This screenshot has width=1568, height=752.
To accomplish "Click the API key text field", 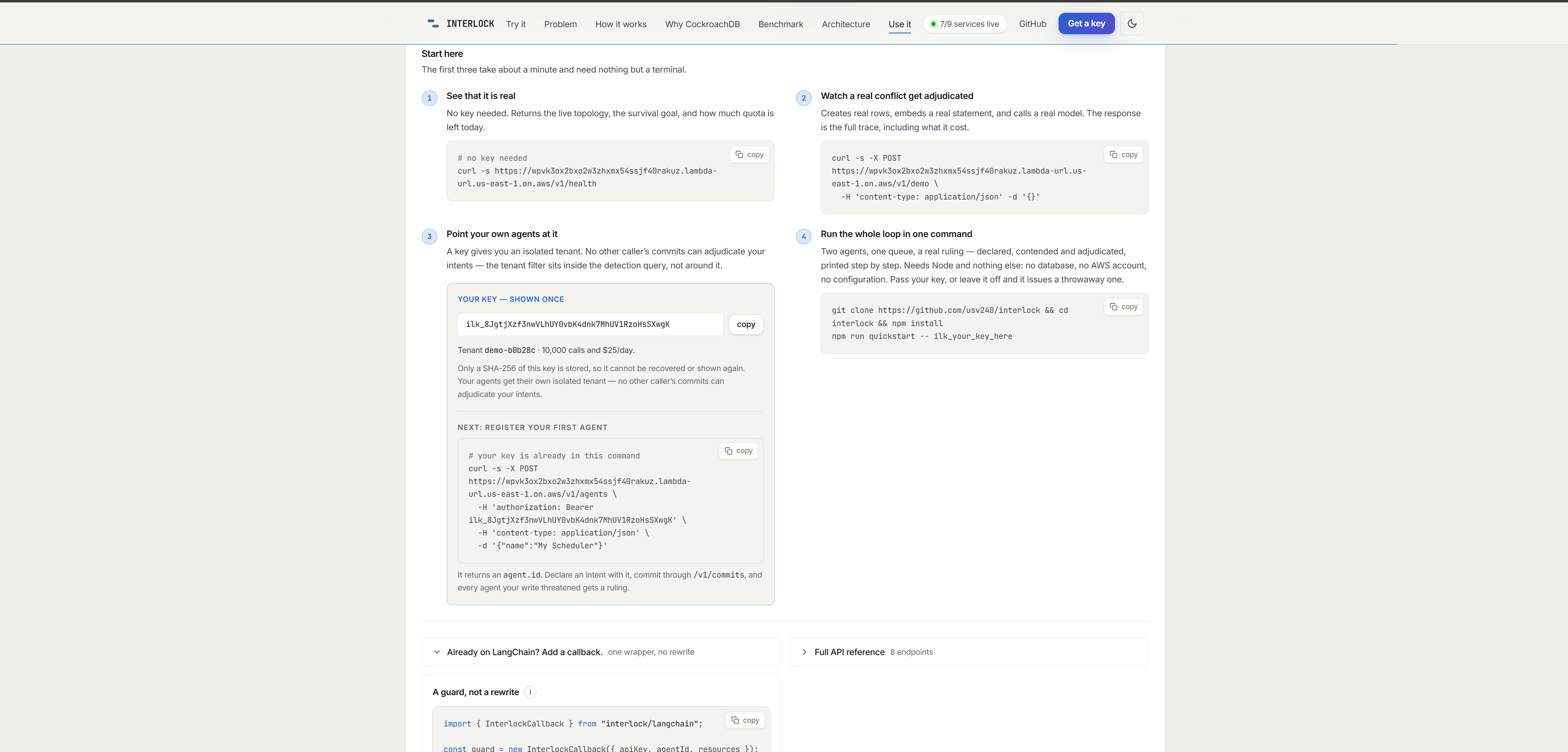I will 590,324.
